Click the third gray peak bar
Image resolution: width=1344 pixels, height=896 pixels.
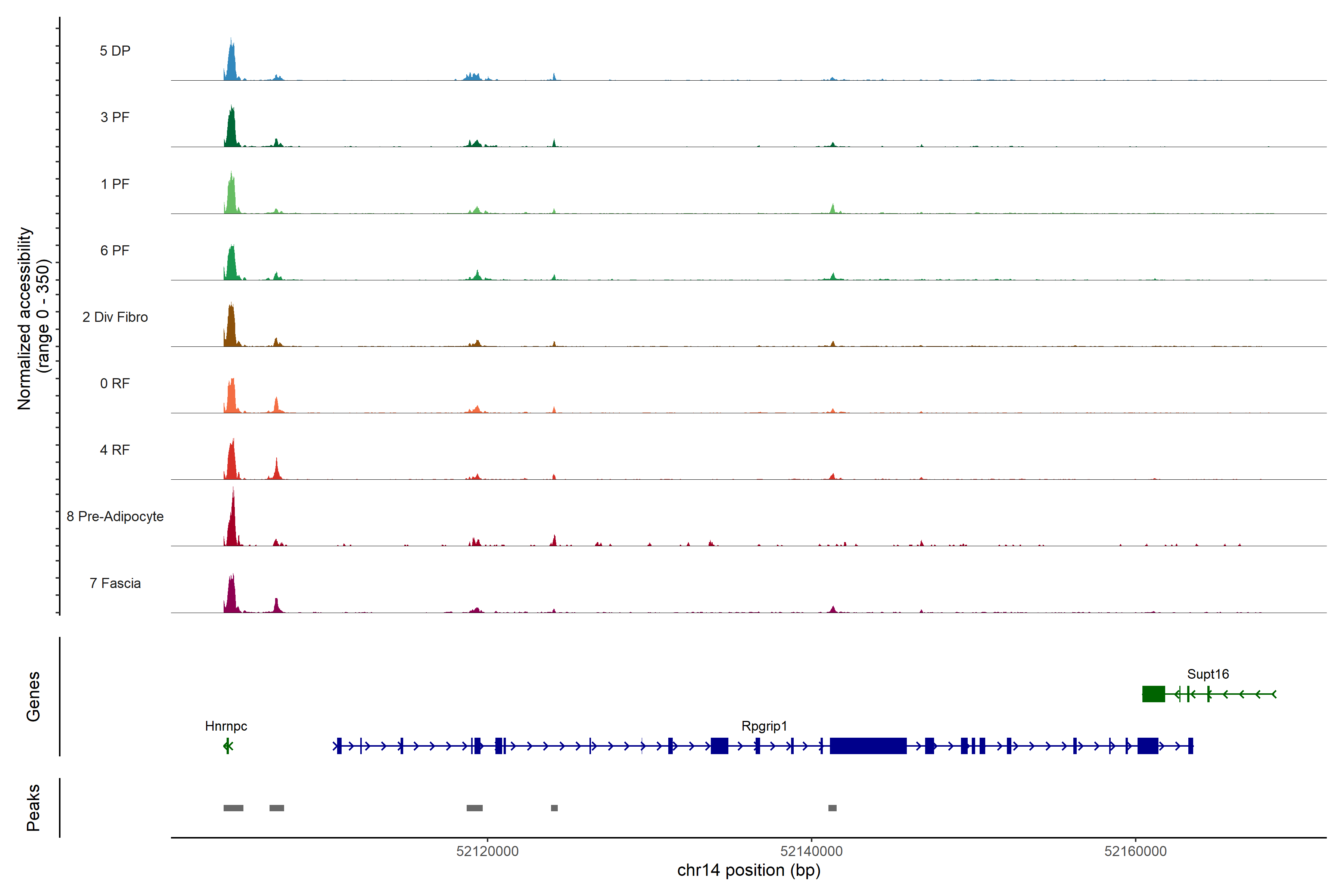tap(474, 808)
